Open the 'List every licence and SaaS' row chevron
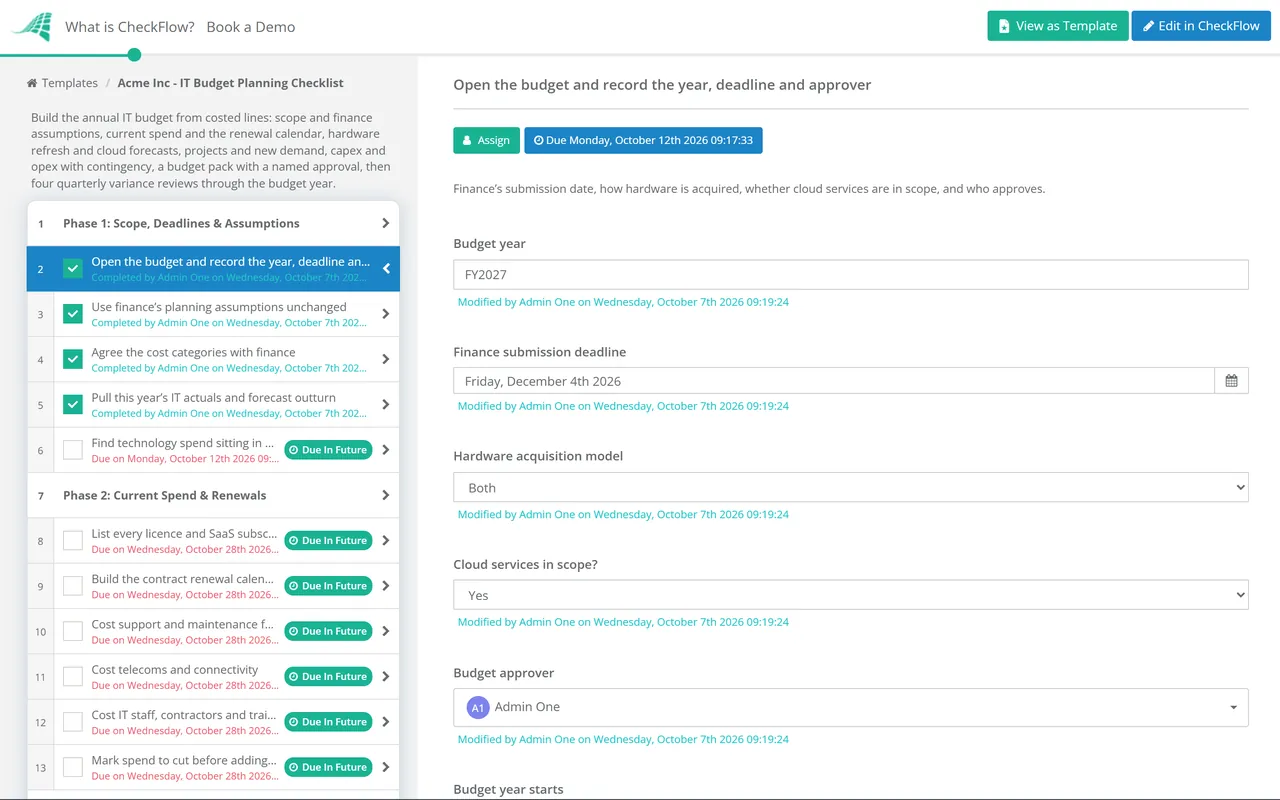 (386, 541)
